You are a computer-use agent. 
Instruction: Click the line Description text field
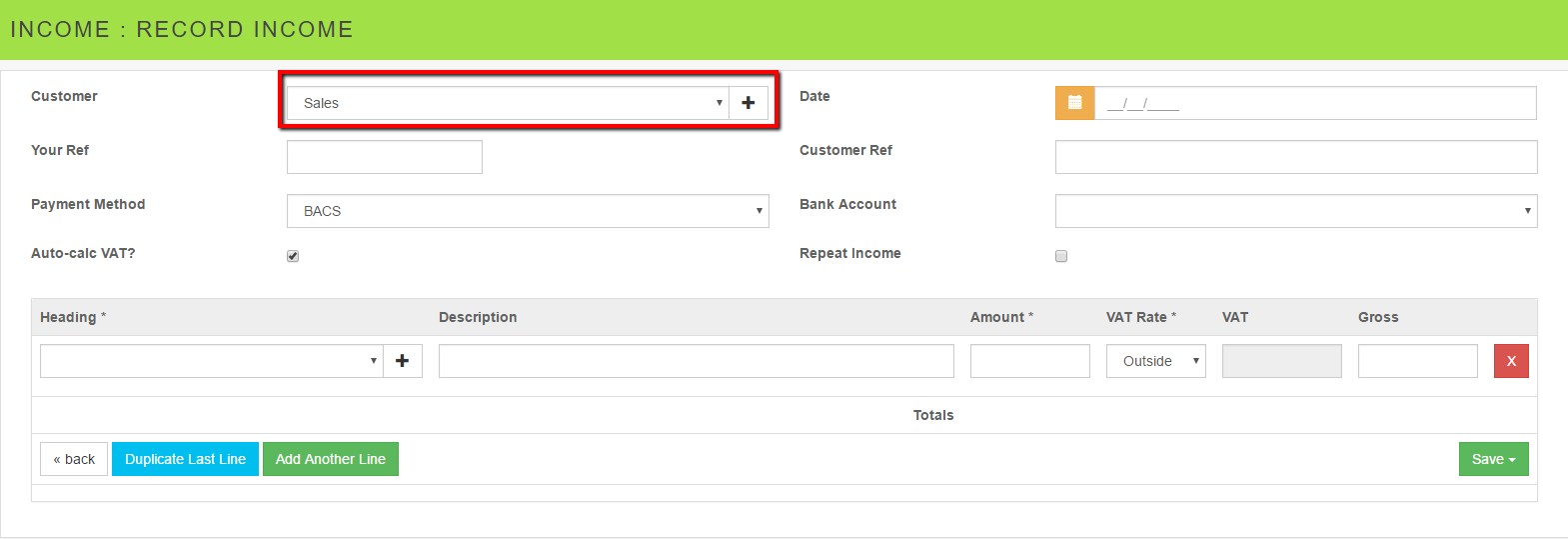click(696, 361)
